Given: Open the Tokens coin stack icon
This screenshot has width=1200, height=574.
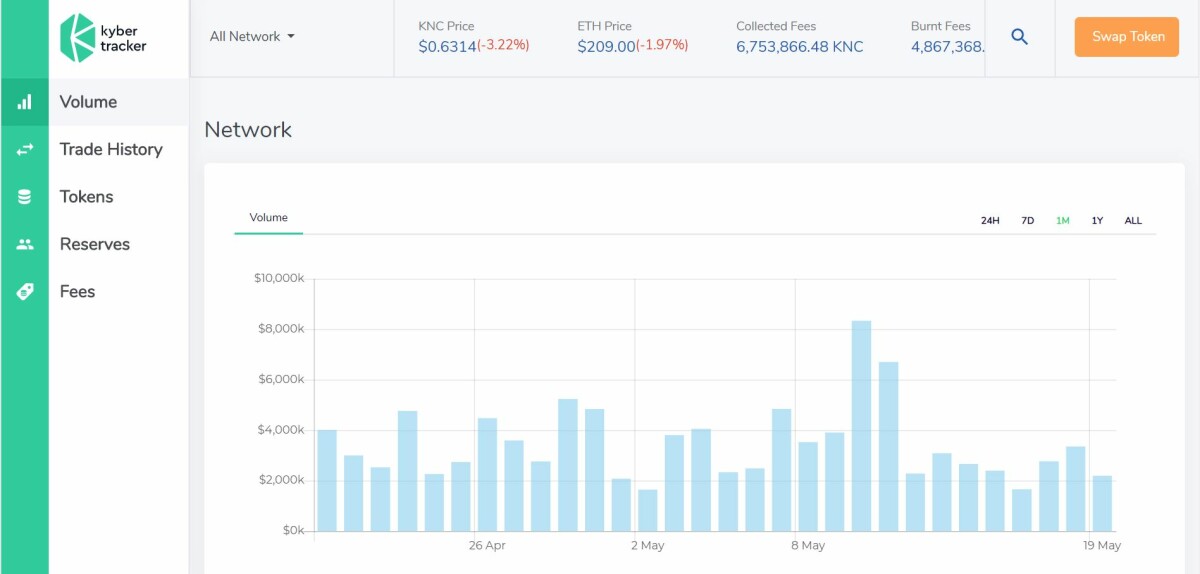Looking at the screenshot, I should (25, 197).
